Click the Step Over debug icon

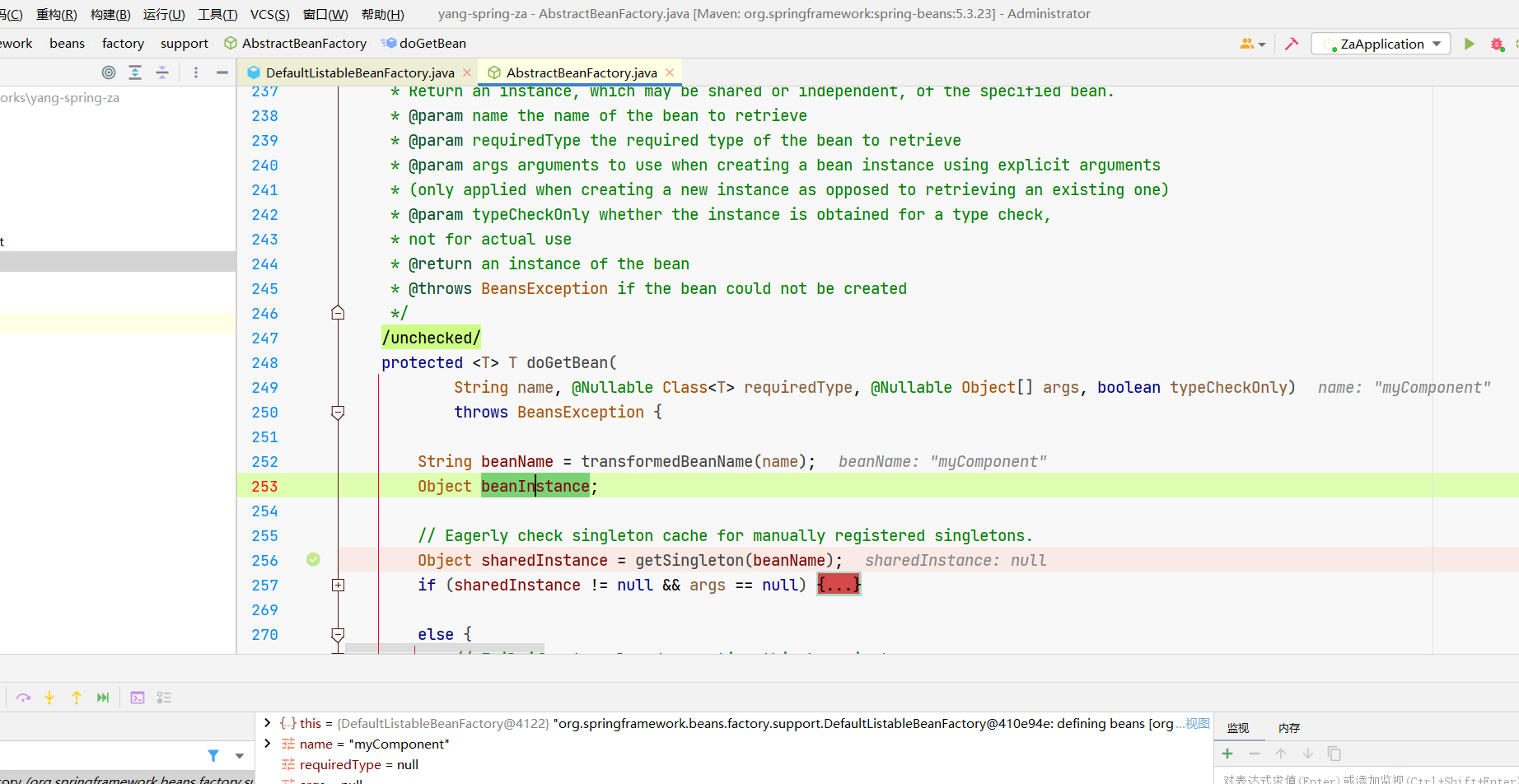pyautogui.click(x=23, y=698)
